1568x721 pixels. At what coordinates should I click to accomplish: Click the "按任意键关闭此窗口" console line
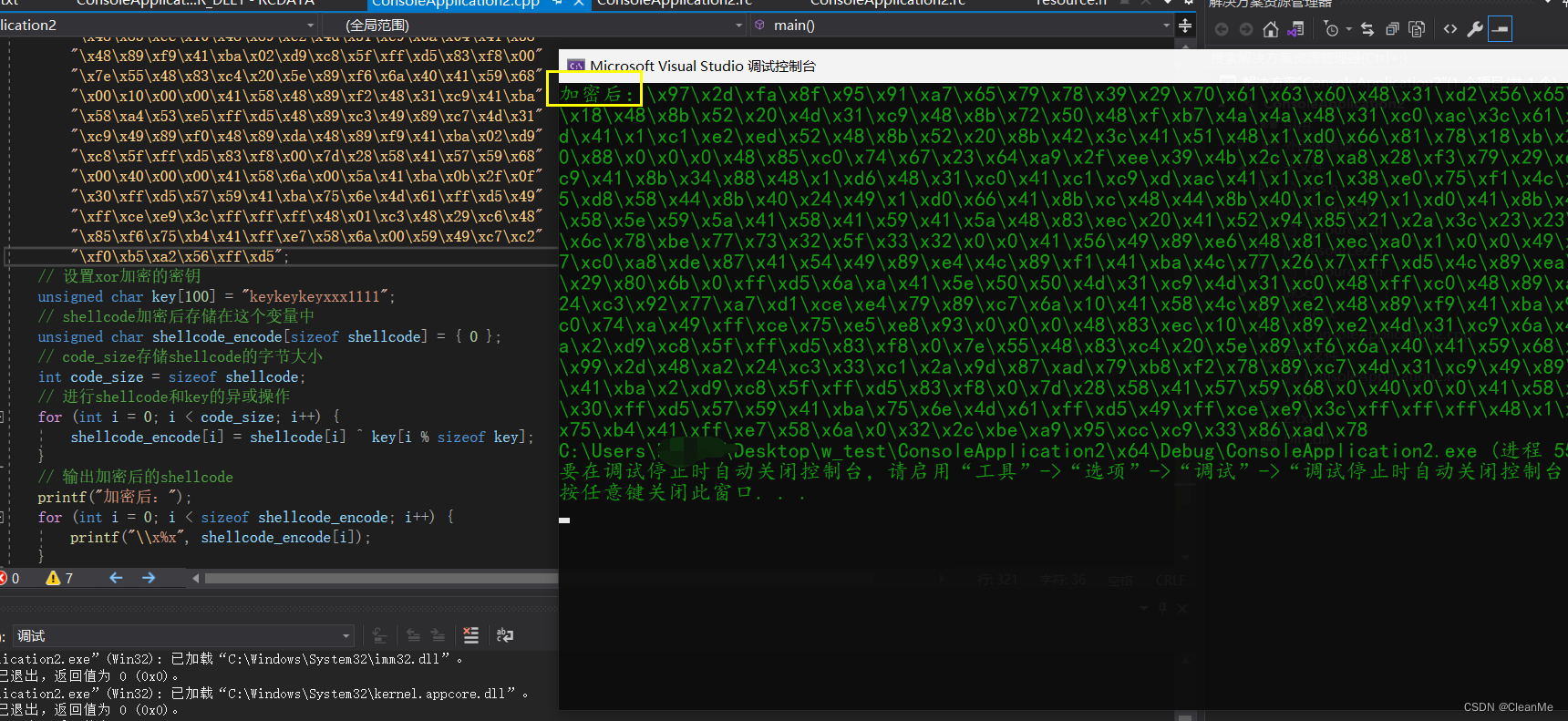point(683,492)
